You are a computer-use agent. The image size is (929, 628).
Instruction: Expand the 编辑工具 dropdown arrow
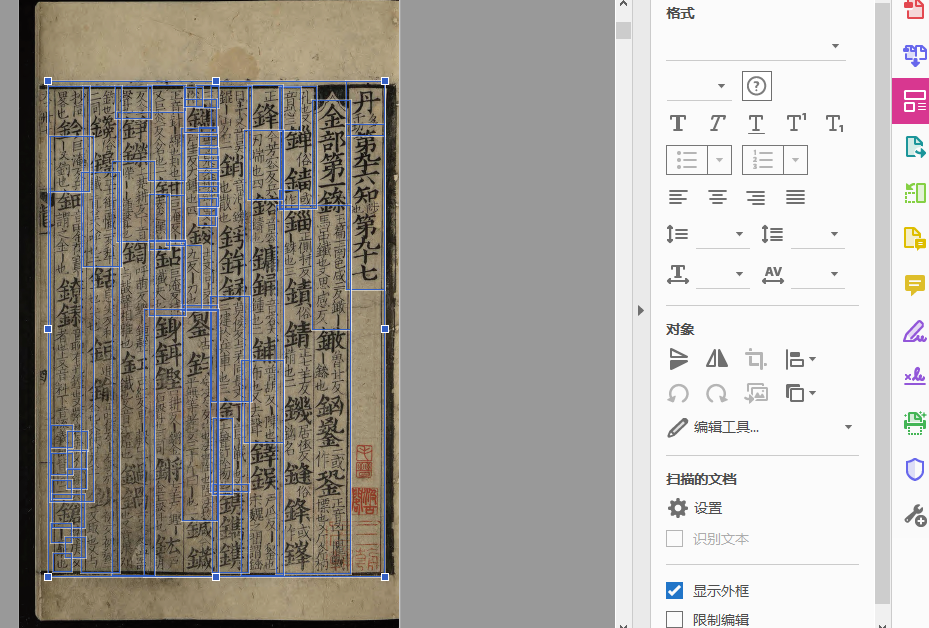[x=848, y=427]
